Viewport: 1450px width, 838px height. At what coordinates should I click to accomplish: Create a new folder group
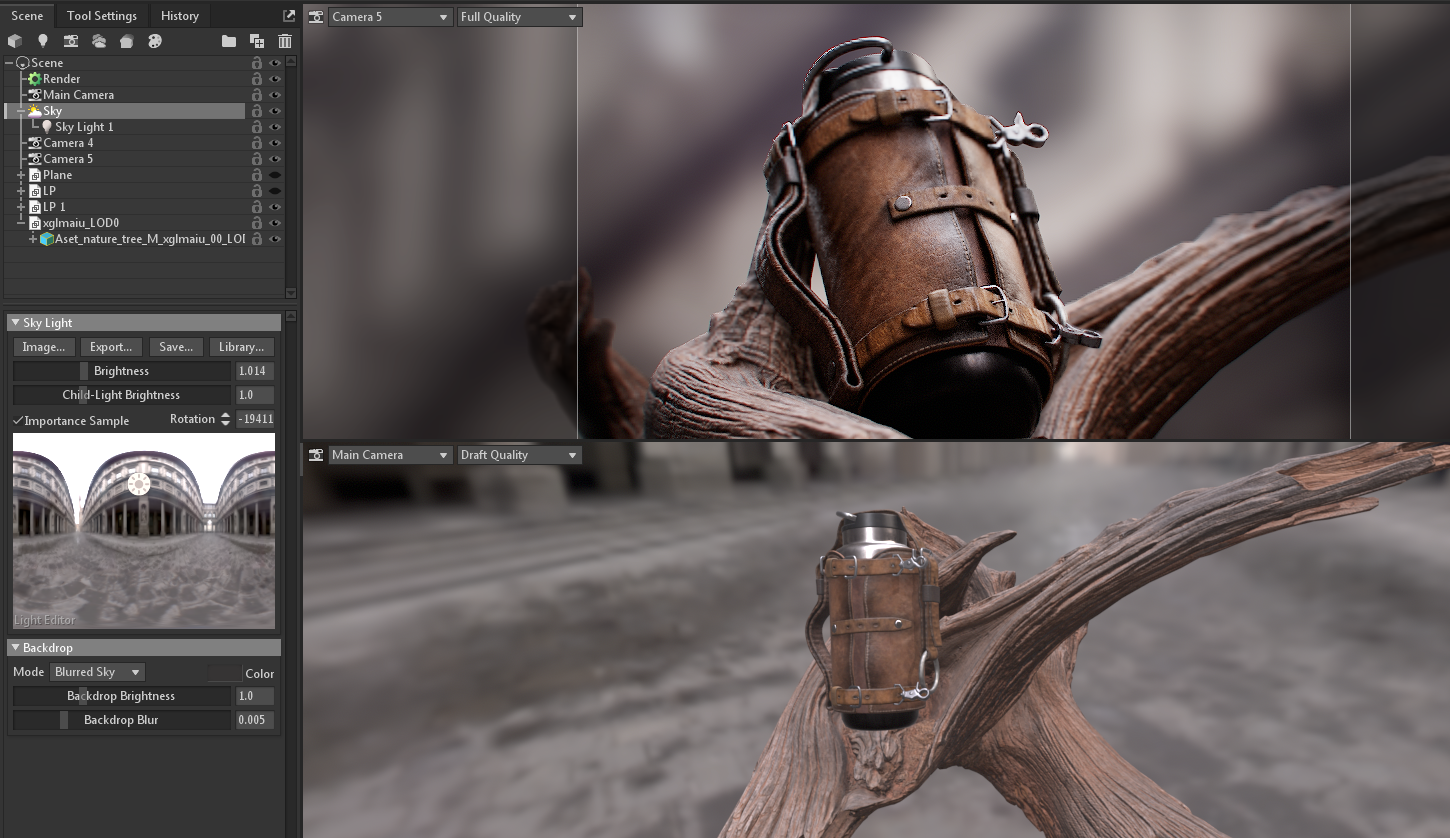(x=229, y=41)
